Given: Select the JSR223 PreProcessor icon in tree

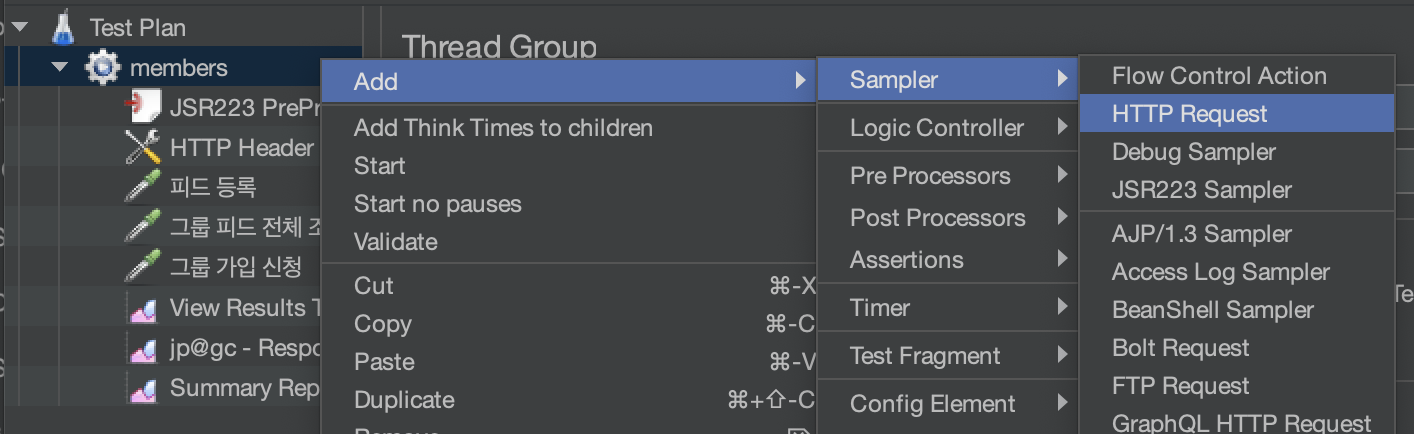Looking at the screenshot, I should 146,107.
